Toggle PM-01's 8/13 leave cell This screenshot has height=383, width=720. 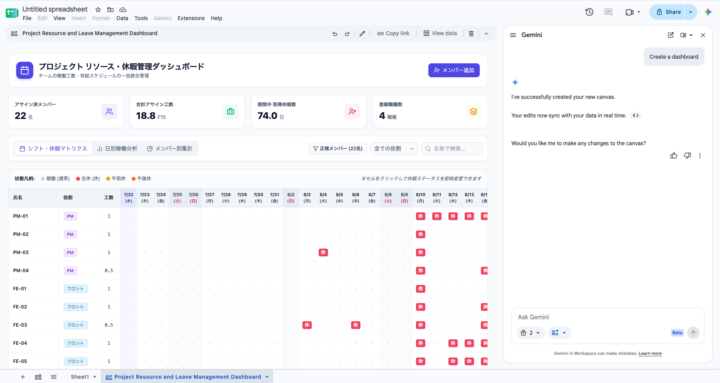[x=469, y=216]
